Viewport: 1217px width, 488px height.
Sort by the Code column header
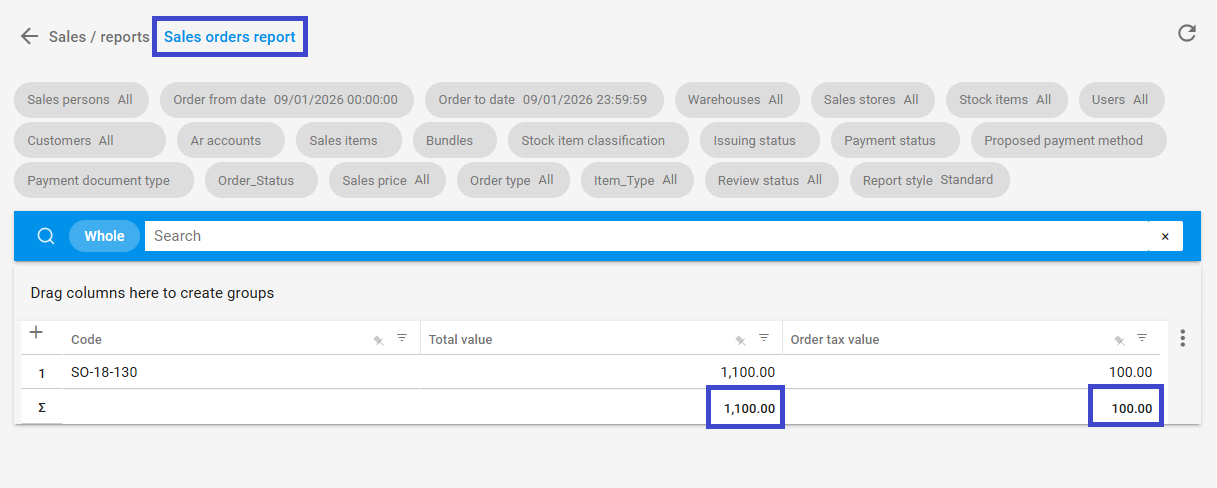coord(86,339)
